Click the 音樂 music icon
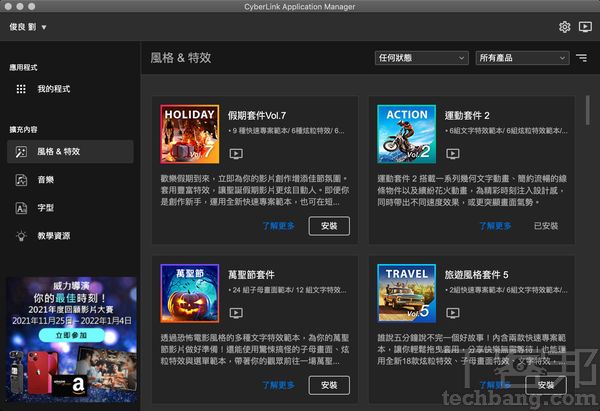The image size is (600, 411). point(21,179)
